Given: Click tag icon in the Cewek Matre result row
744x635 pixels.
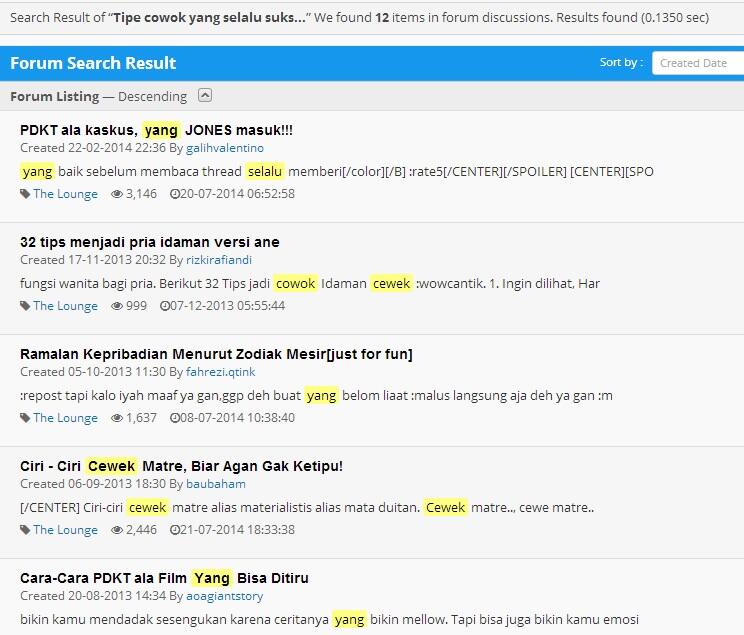Looking at the screenshot, I should pos(25,530).
